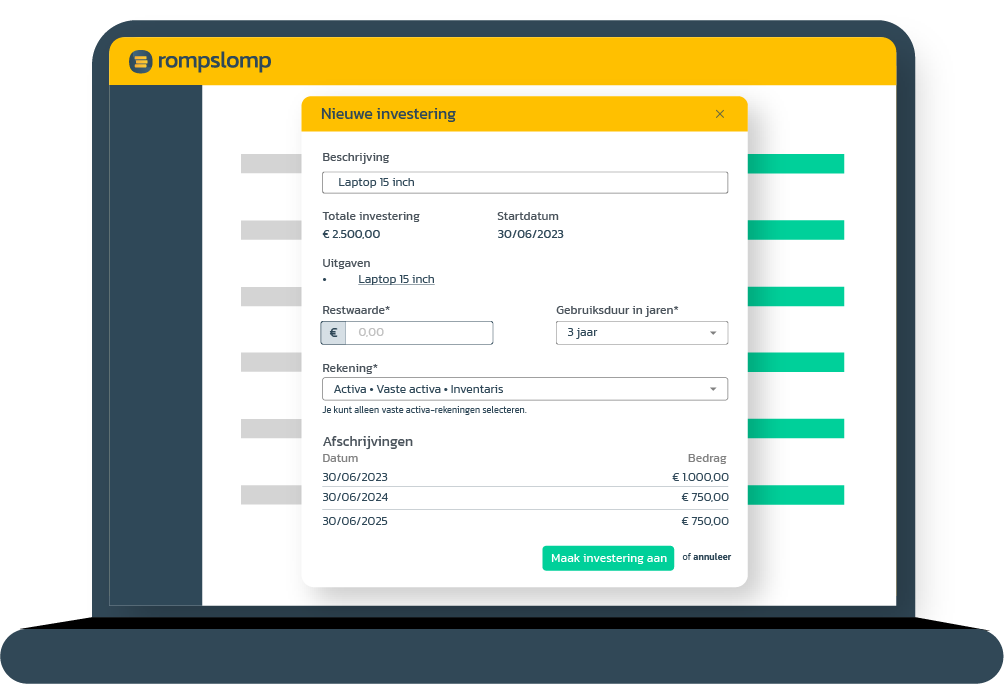
Task: Close the Nieuwe investering dialog
Action: [720, 114]
